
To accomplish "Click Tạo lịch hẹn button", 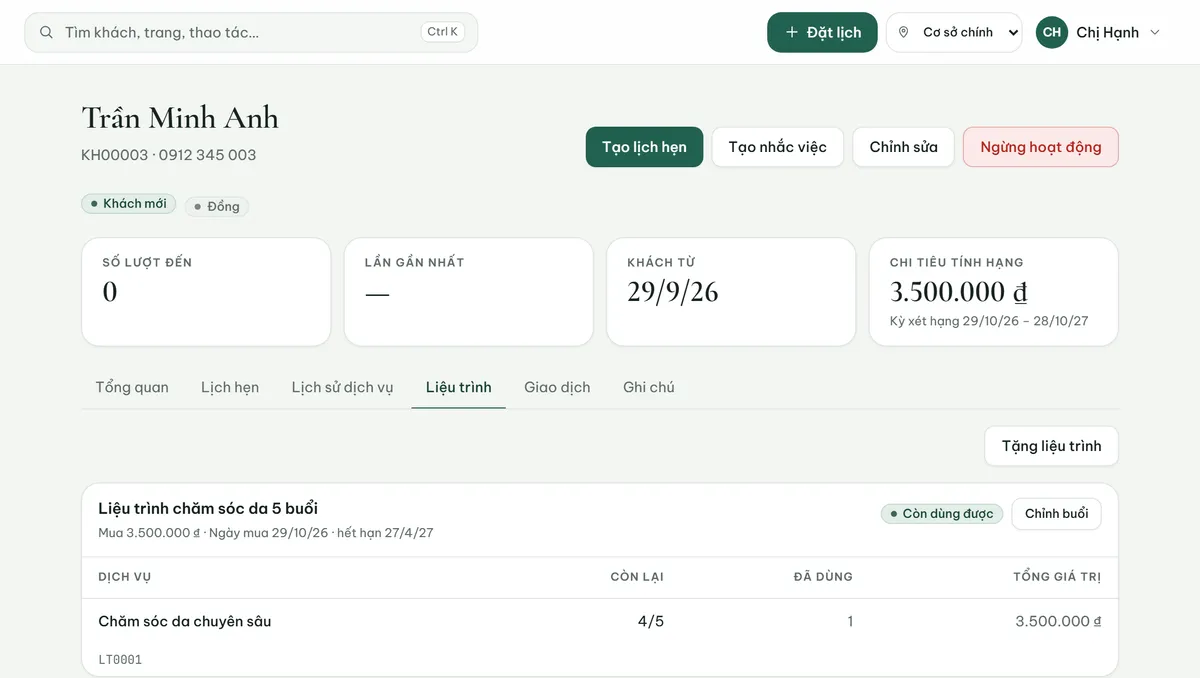I will [644, 147].
